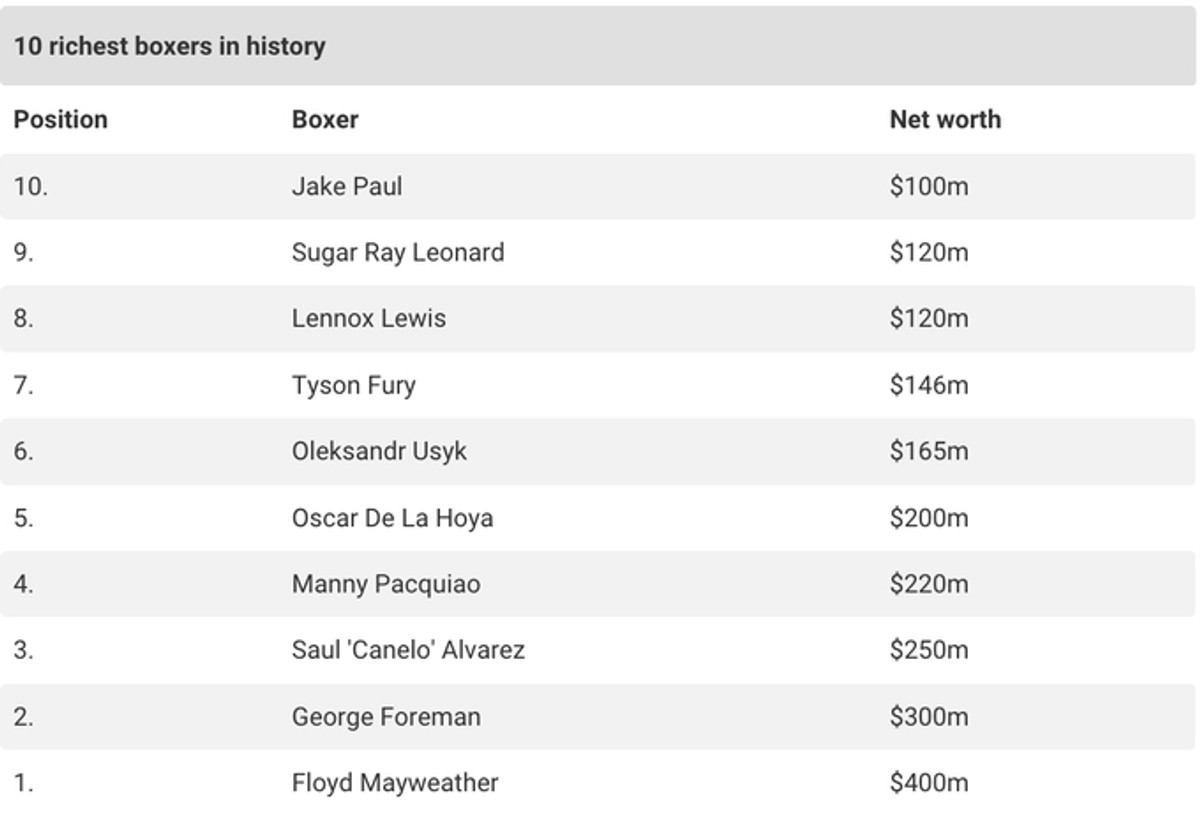Click the $400m net worth value
The image size is (1200, 821).
(x=929, y=784)
